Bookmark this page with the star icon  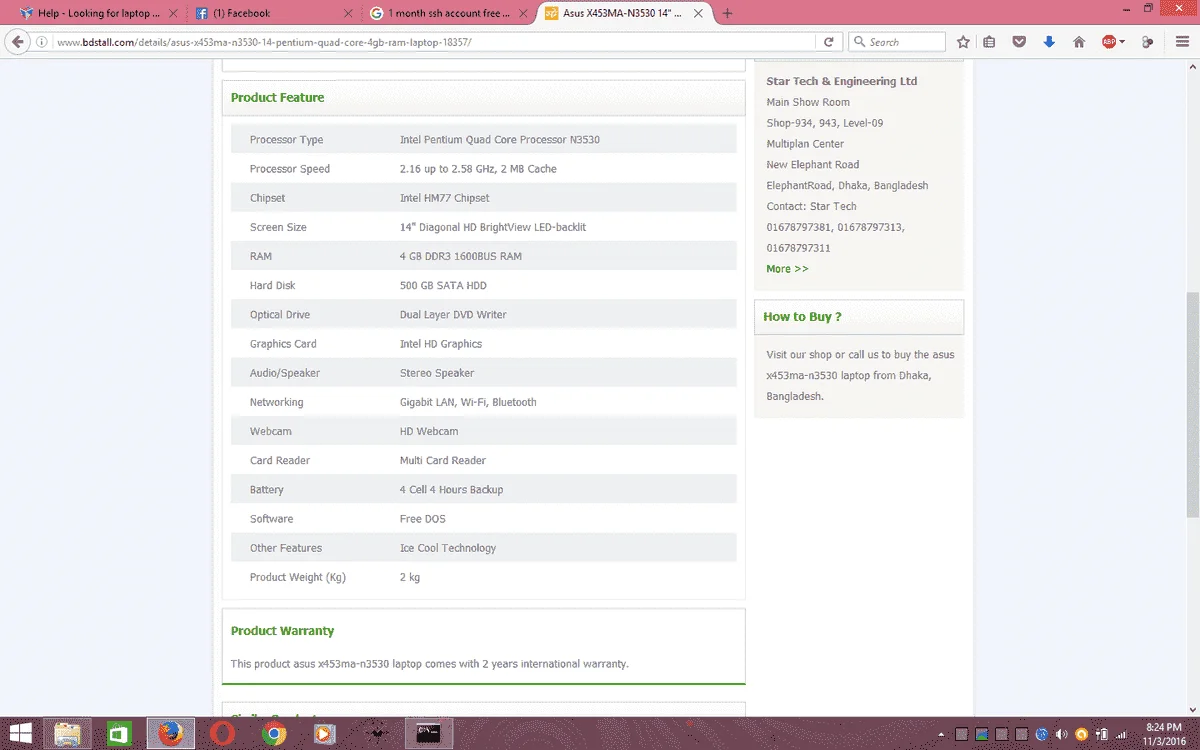pyautogui.click(x=963, y=42)
